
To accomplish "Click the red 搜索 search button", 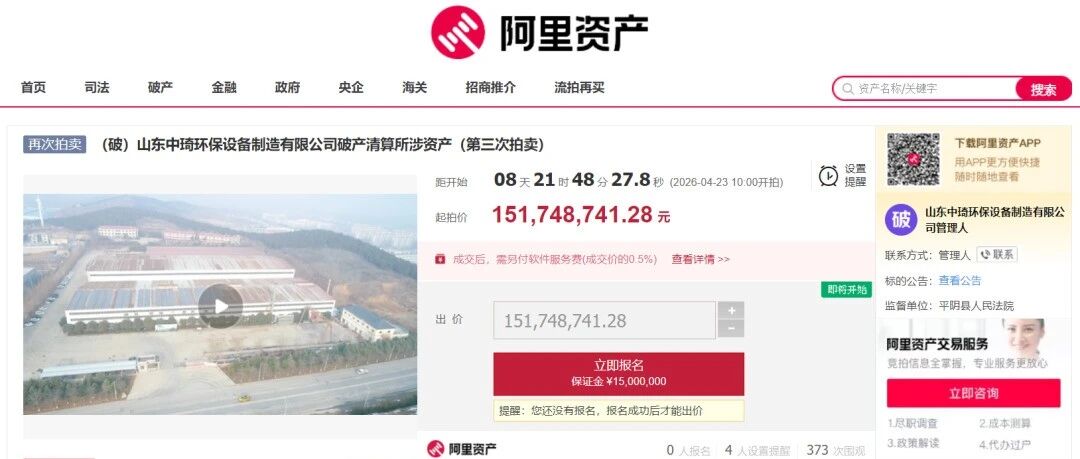I will click(x=1043, y=89).
